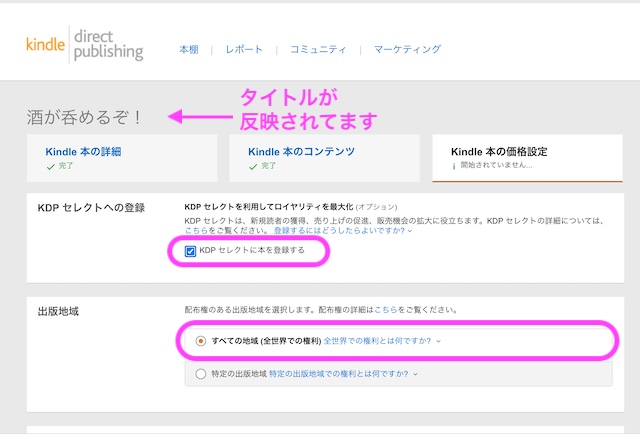Click the Kindle Direct Publishing logo
This screenshot has height=434, width=640.
(x=84, y=45)
